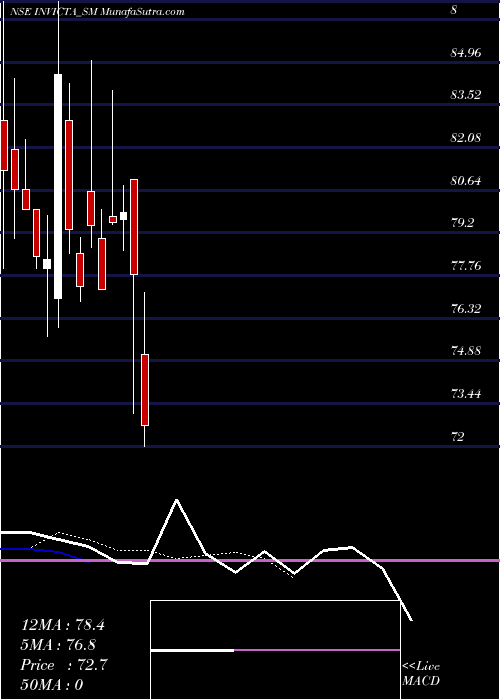
Task: Click the magenta segment of the MACD box line
Action: click(x=317, y=650)
